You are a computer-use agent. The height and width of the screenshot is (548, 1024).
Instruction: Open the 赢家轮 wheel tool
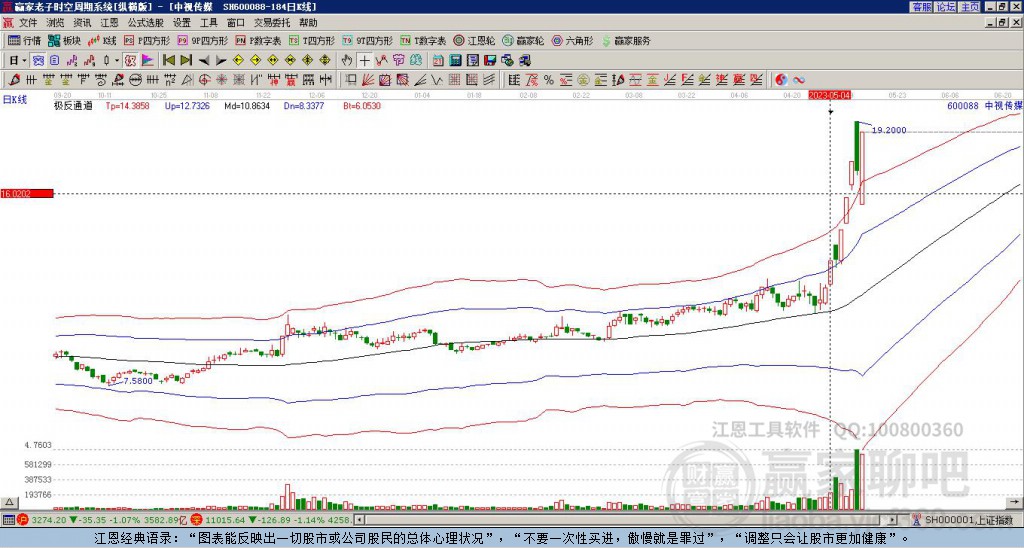(x=523, y=40)
